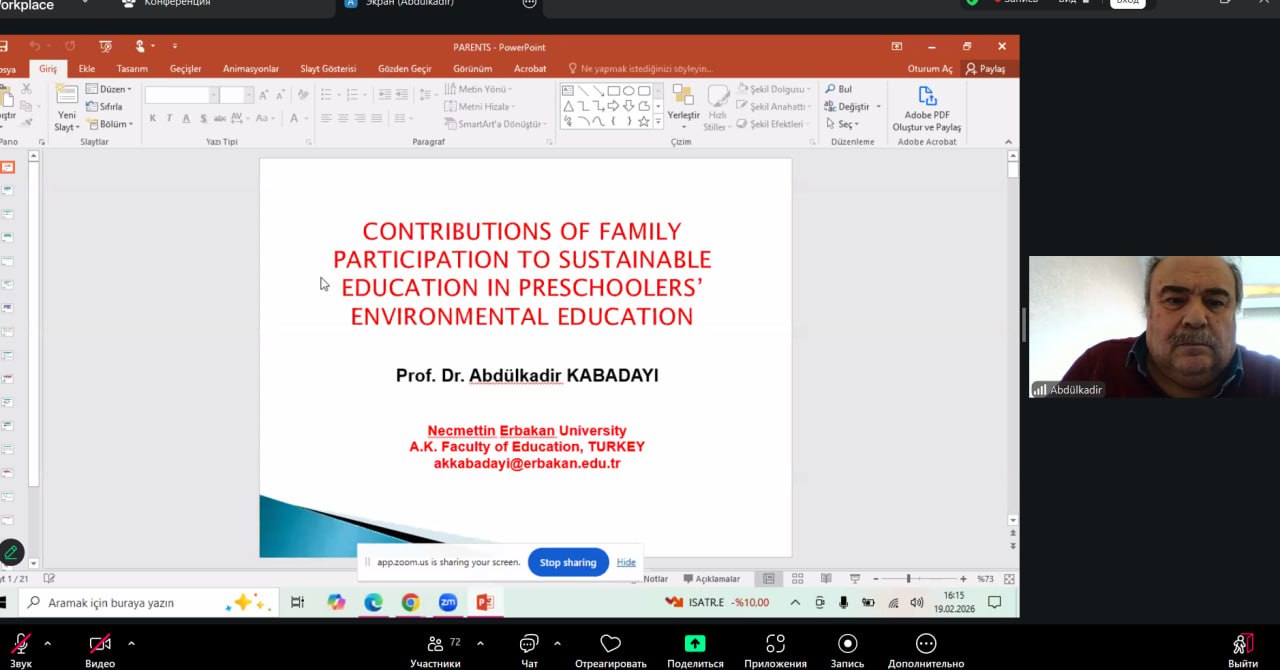Click the zoom level slider in status bar

pos(909,579)
